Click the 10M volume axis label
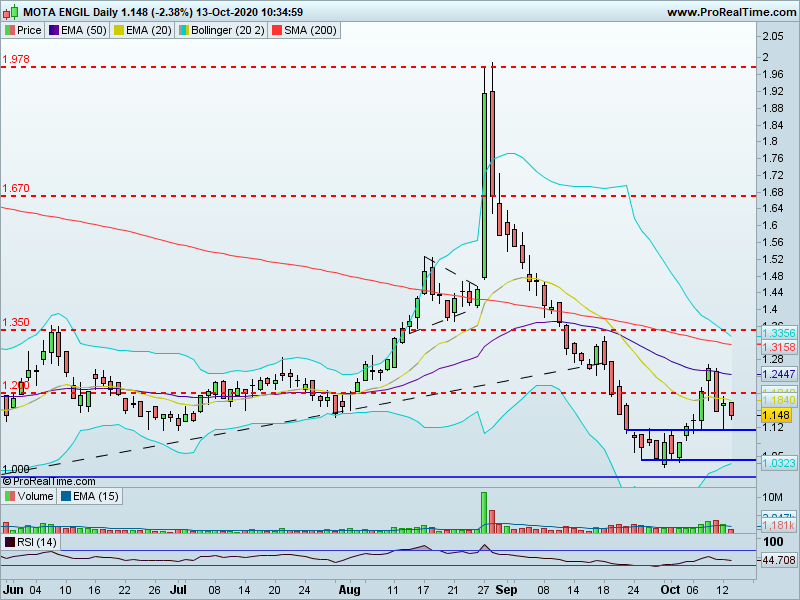 pyautogui.click(x=772, y=497)
